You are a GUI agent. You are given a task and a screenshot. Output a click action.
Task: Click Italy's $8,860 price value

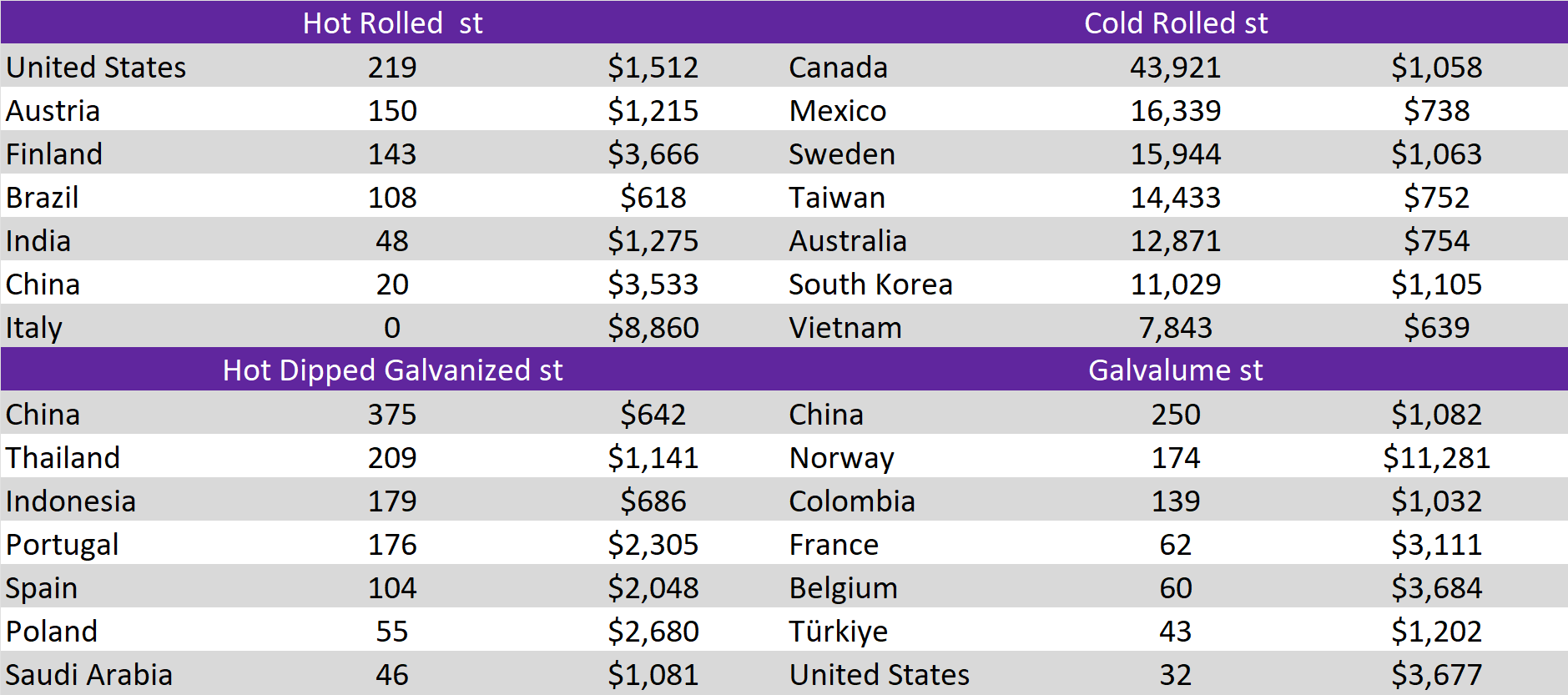click(x=653, y=327)
